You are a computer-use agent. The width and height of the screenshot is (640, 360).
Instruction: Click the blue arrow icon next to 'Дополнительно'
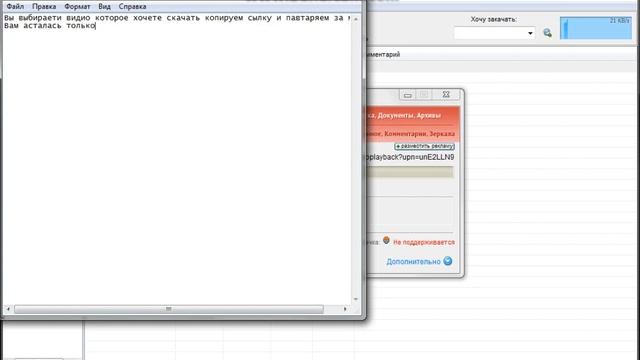(x=448, y=261)
